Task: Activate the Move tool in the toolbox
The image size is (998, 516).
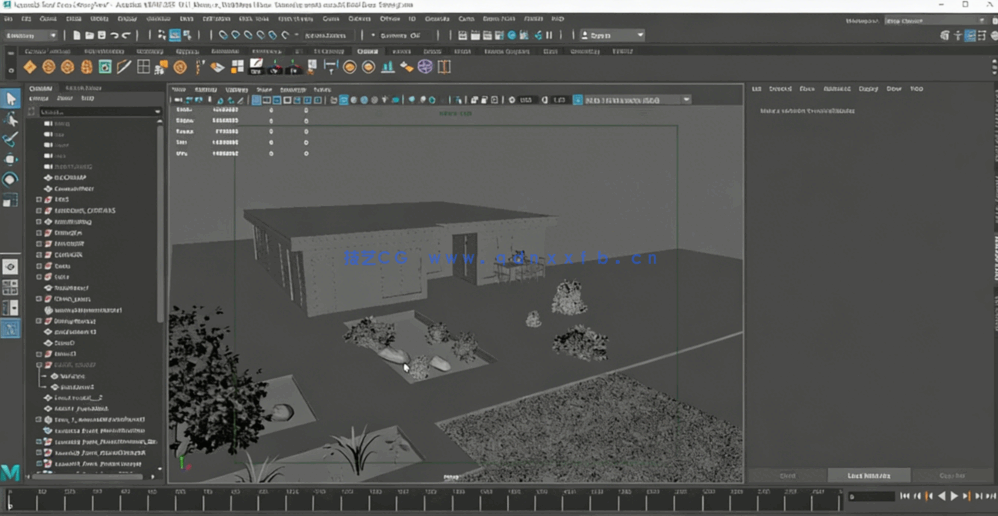Action: coord(11,159)
